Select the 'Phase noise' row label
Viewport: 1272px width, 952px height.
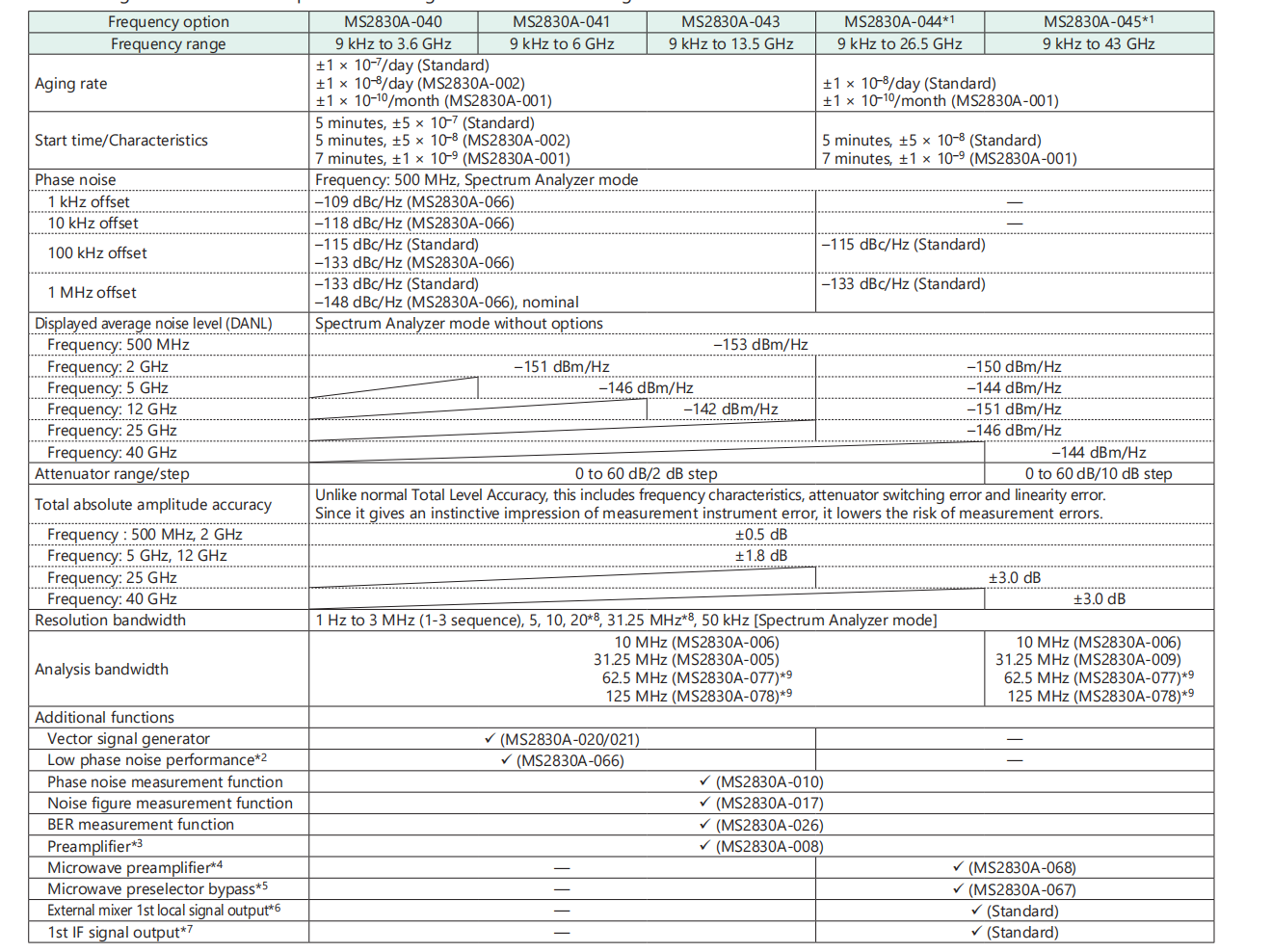coord(75,180)
